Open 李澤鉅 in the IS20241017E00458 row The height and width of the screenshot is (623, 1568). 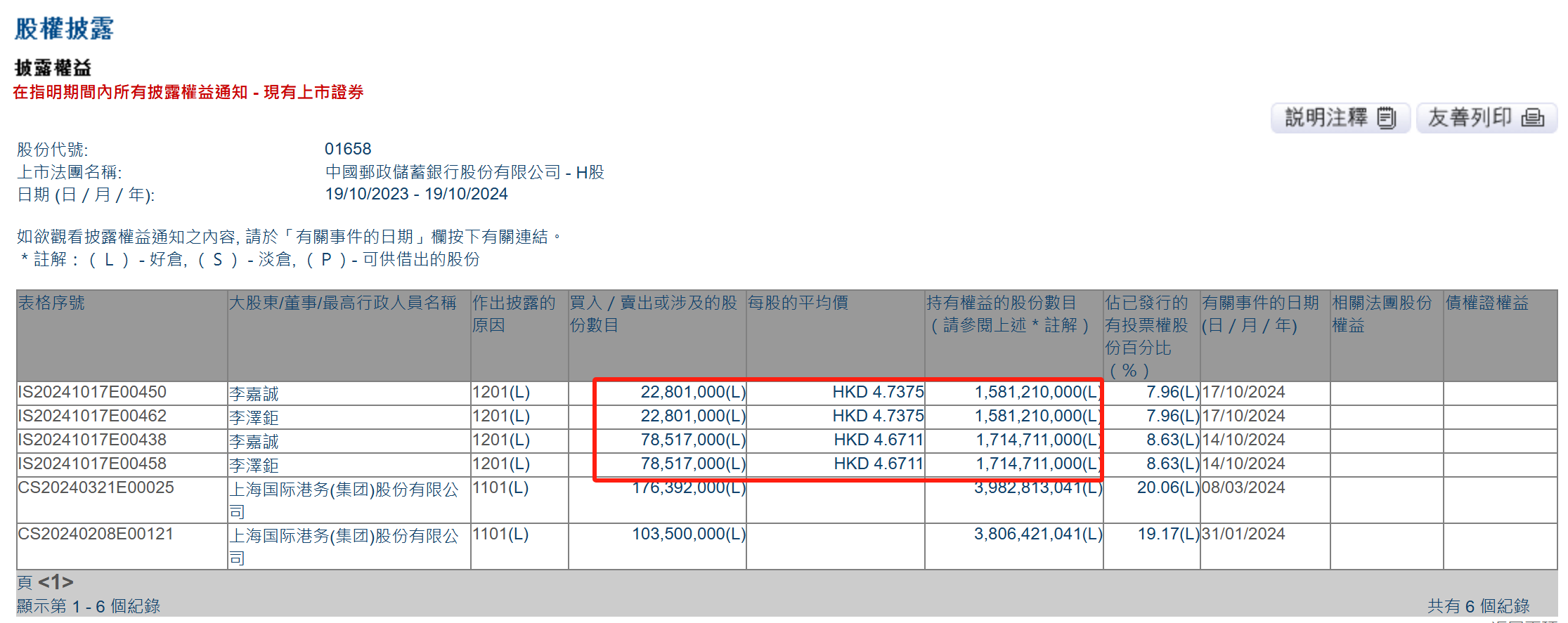(x=254, y=466)
